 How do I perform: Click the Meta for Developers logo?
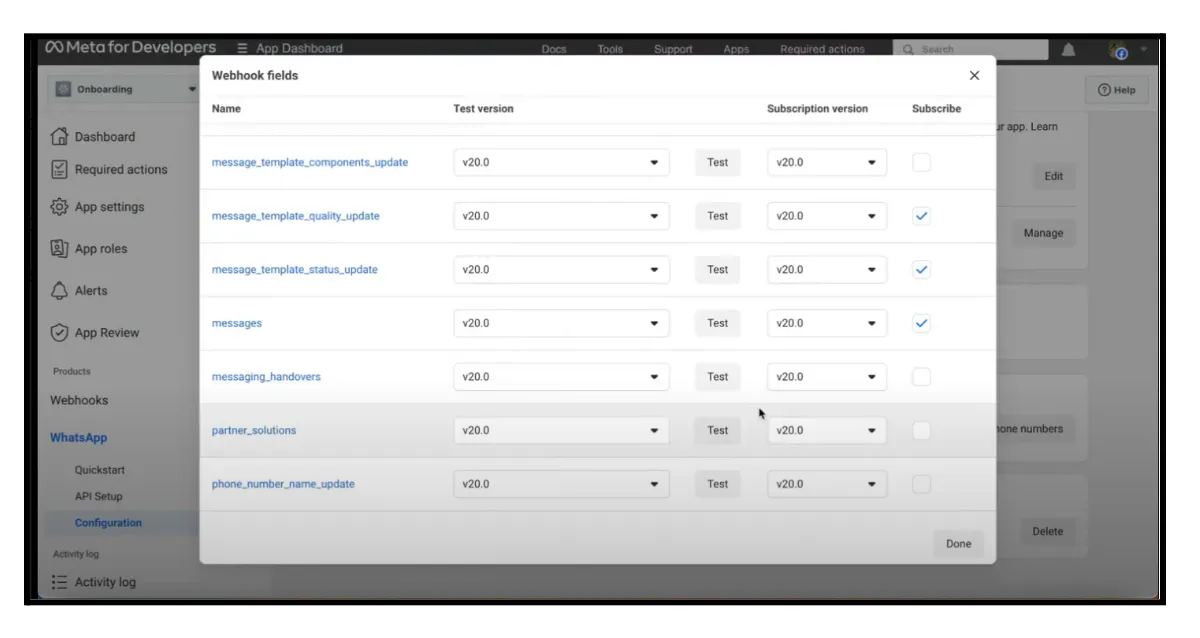click(130, 48)
